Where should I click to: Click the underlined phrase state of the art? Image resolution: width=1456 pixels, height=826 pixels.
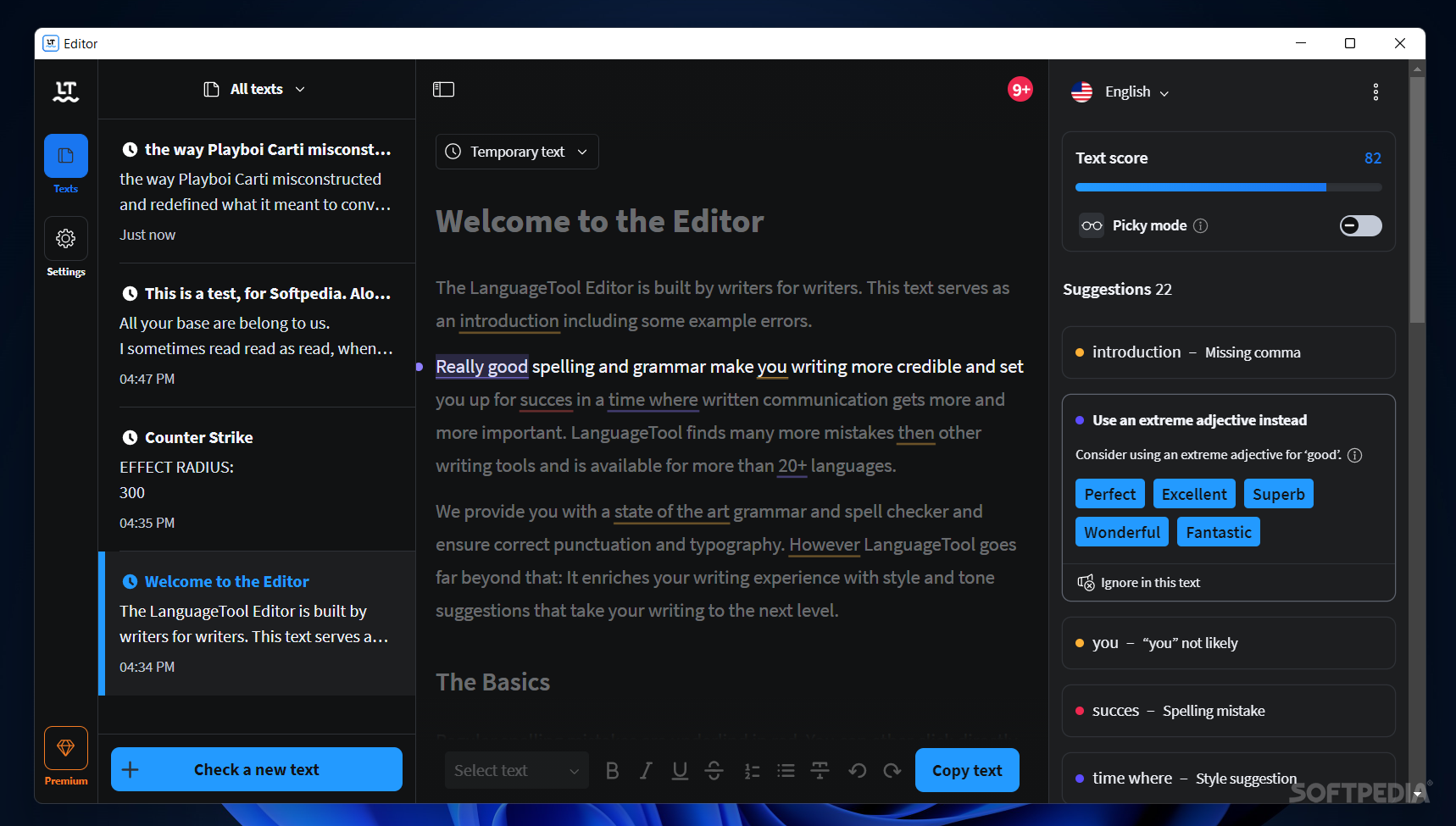click(672, 512)
